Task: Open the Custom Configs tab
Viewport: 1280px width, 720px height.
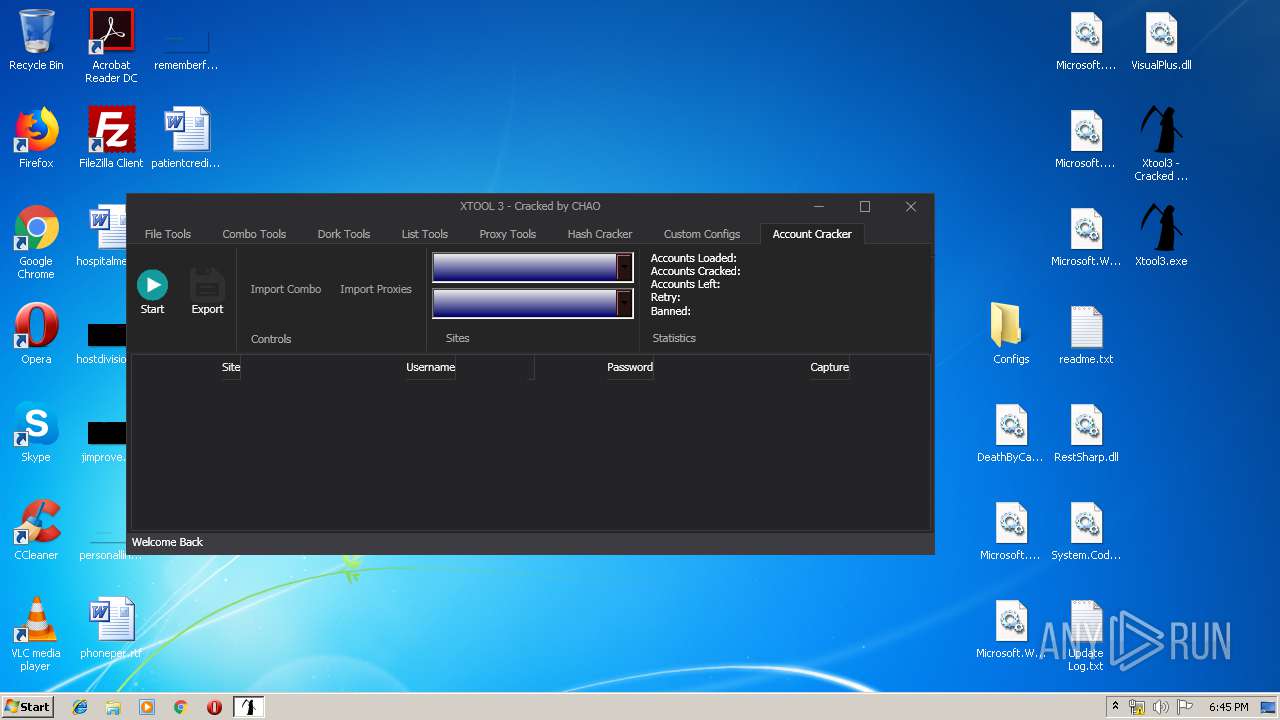Action: [702, 234]
